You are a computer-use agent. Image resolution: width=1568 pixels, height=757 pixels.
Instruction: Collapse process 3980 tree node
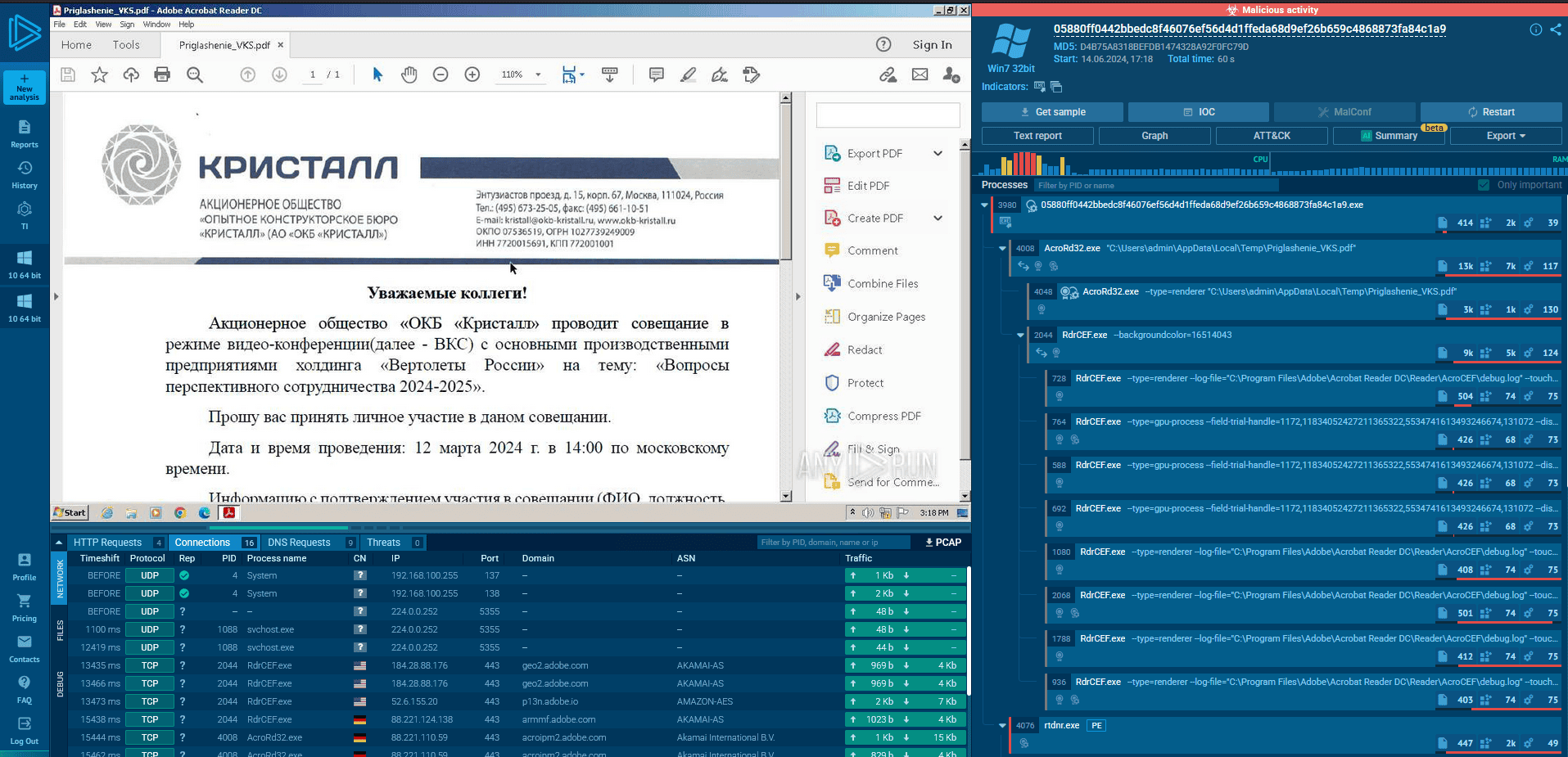click(x=984, y=205)
